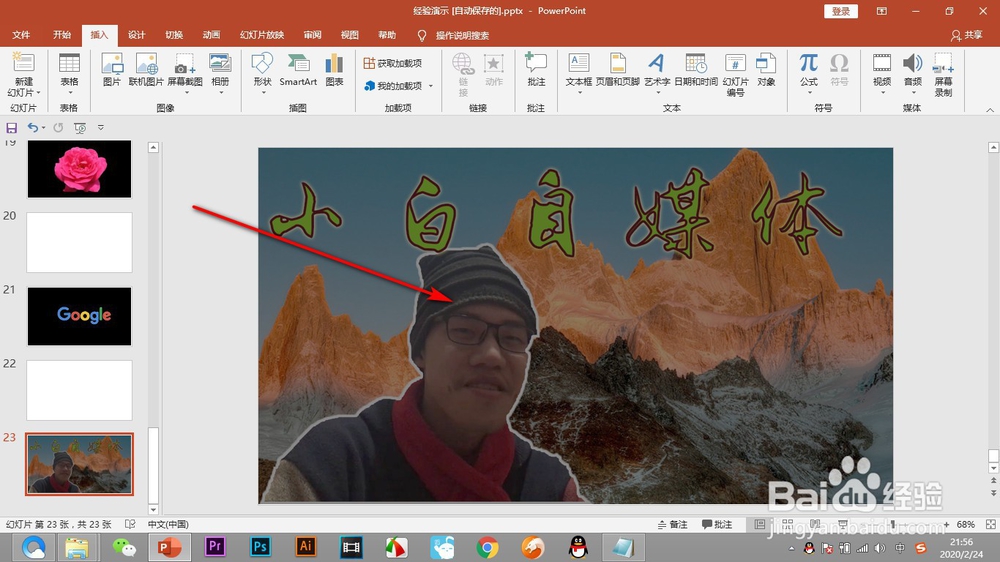Open ribbon display options button

pyautogui.click(x=881, y=11)
